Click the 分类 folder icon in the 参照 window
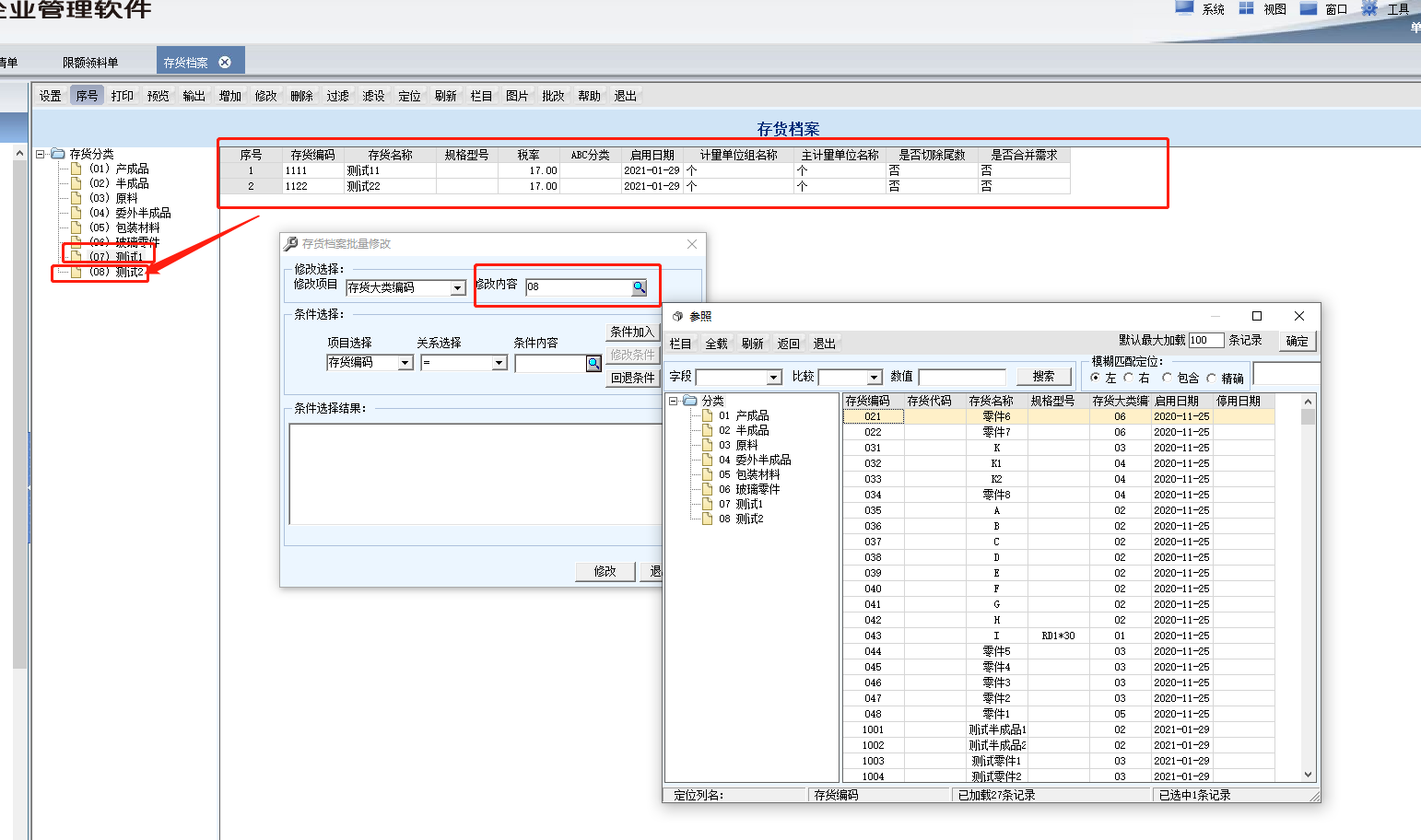Viewport: 1421px width, 840px height. point(690,401)
